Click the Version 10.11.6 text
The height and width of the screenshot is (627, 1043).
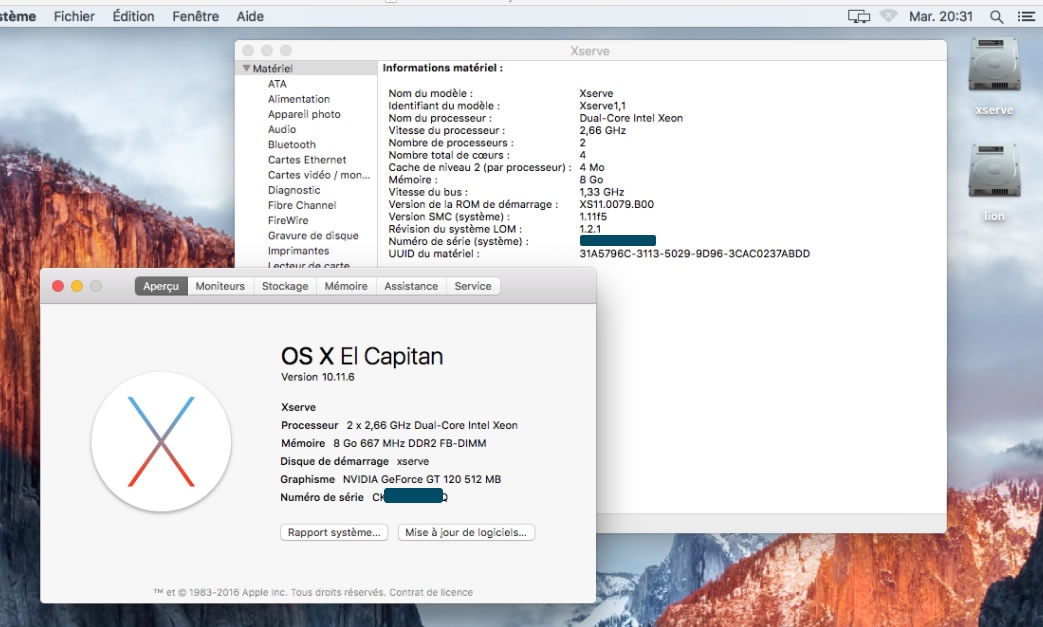[x=317, y=377]
